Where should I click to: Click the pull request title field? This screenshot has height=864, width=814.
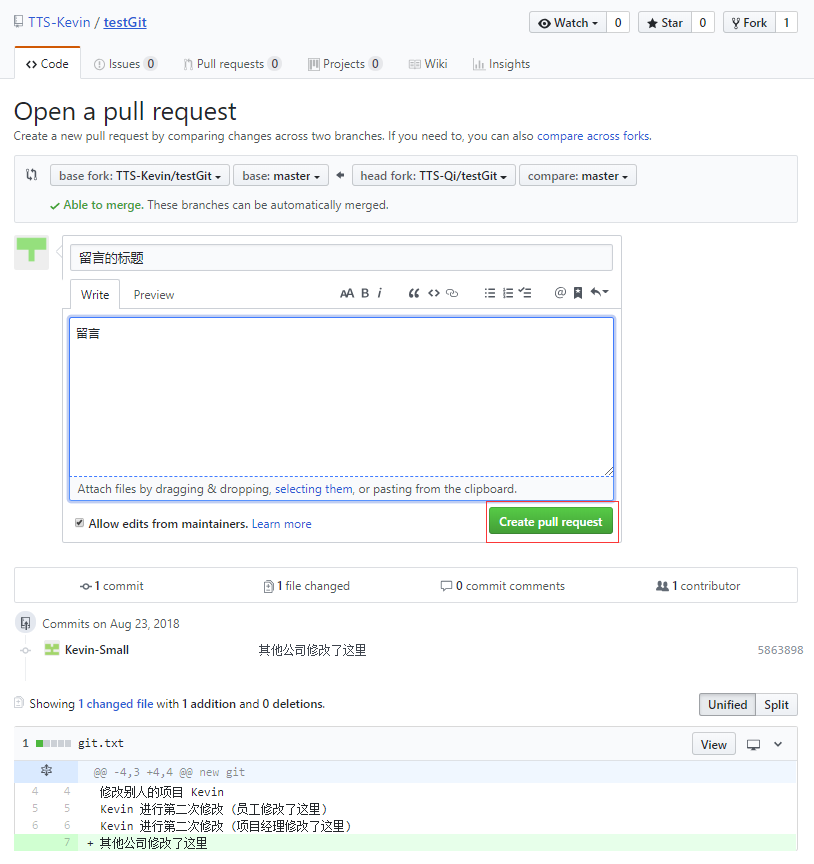click(x=341, y=257)
